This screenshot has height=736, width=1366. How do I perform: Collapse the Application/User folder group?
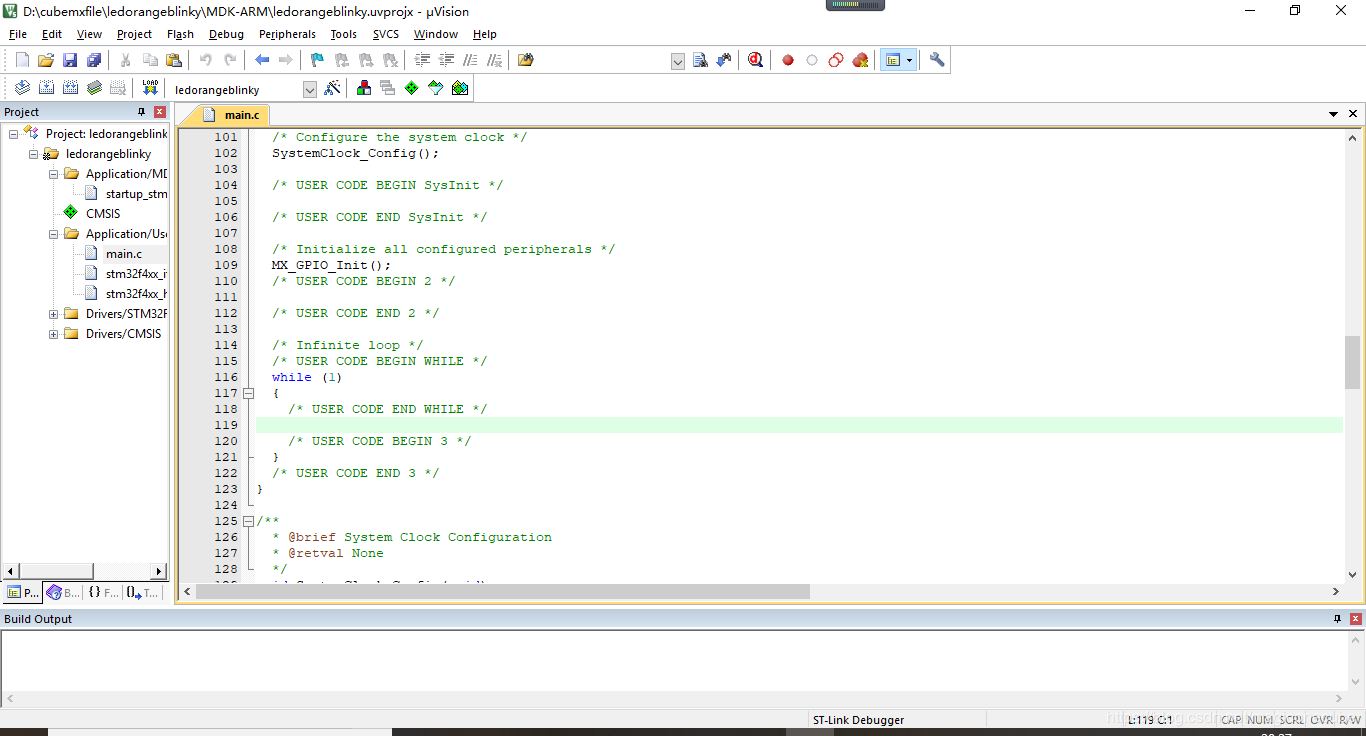54,234
